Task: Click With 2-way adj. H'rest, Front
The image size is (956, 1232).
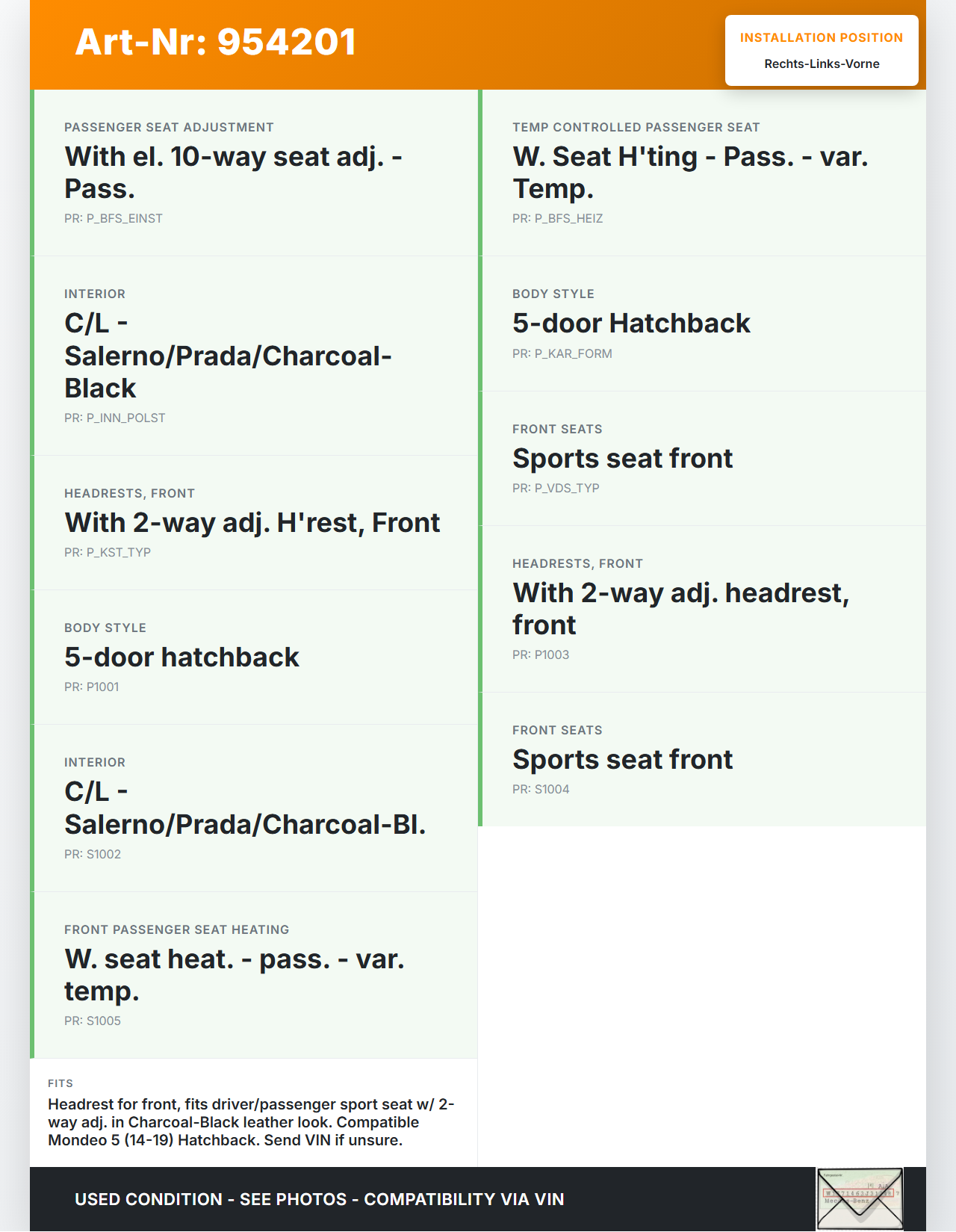Action: (x=252, y=523)
